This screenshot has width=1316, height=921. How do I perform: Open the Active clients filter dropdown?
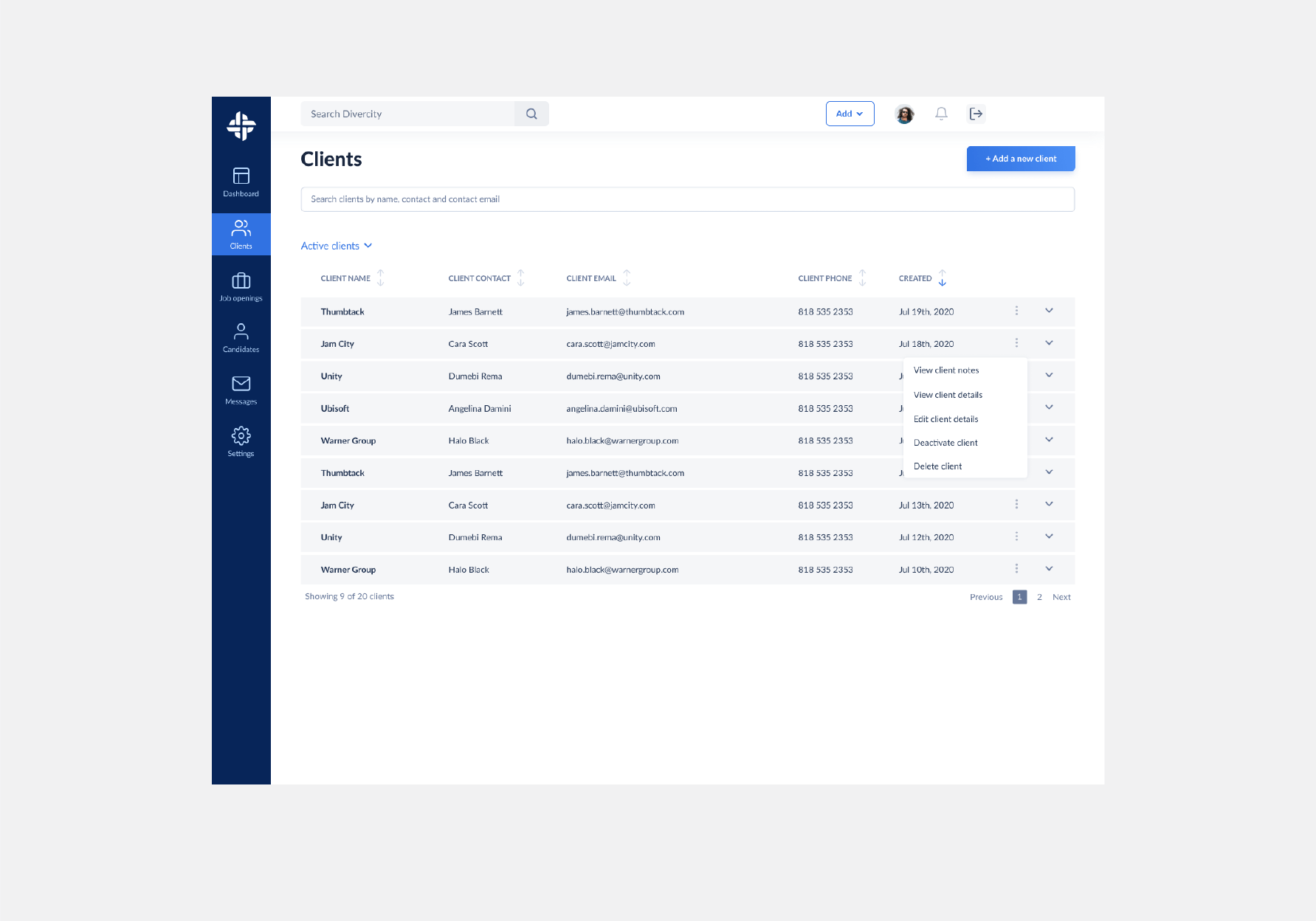click(x=337, y=246)
